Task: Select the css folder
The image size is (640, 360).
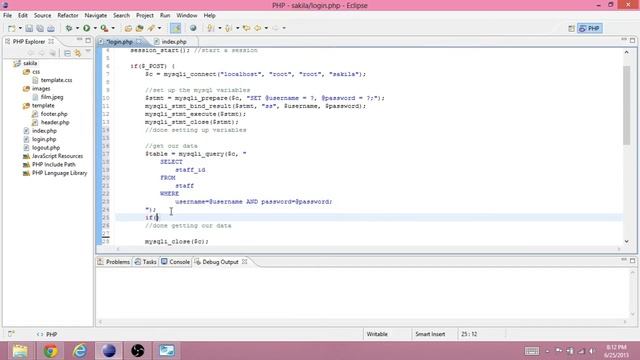Action: (36, 71)
